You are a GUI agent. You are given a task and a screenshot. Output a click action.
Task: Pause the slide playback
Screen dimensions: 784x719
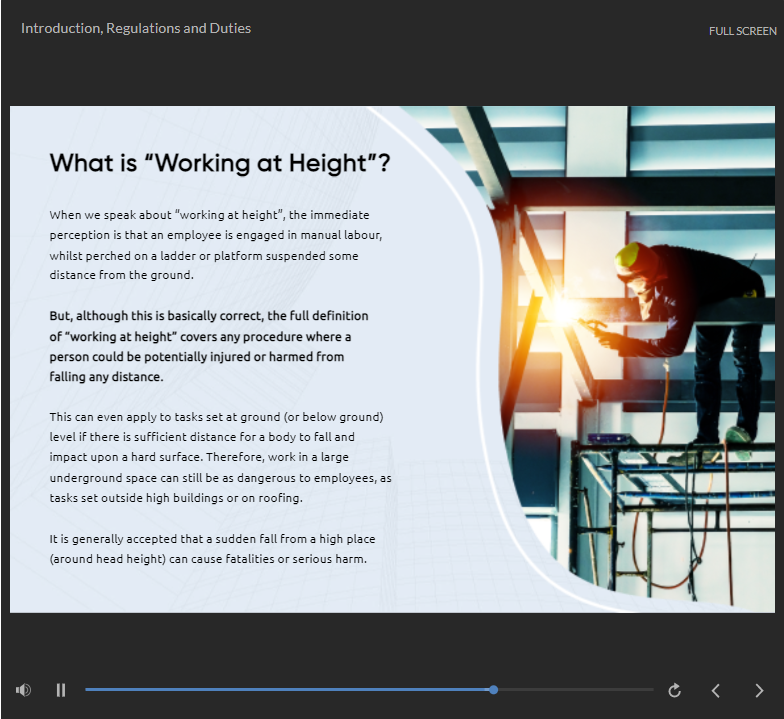pyautogui.click(x=61, y=690)
